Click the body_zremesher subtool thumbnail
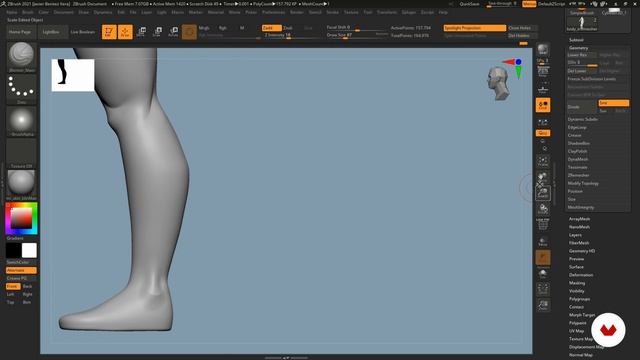The width and height of the screenshot is (640, 360). pos(582,24)
